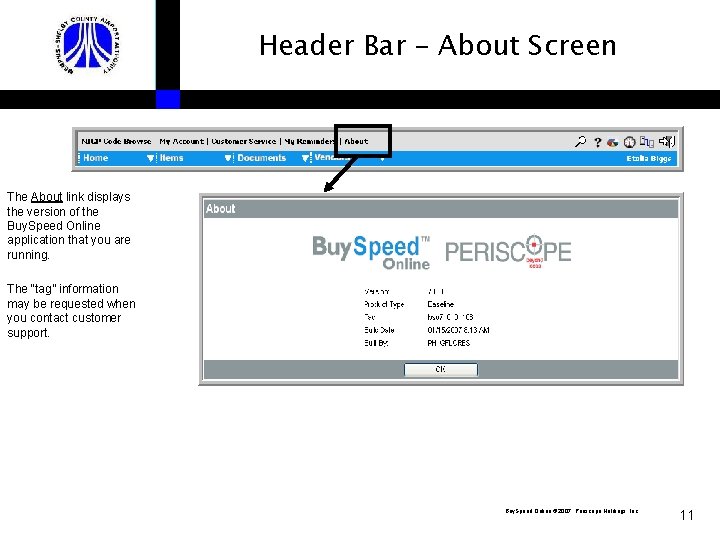Click the Build Date value 01/15/2007
This screenshot has width=720, height=540.
[x=458, y=330]
